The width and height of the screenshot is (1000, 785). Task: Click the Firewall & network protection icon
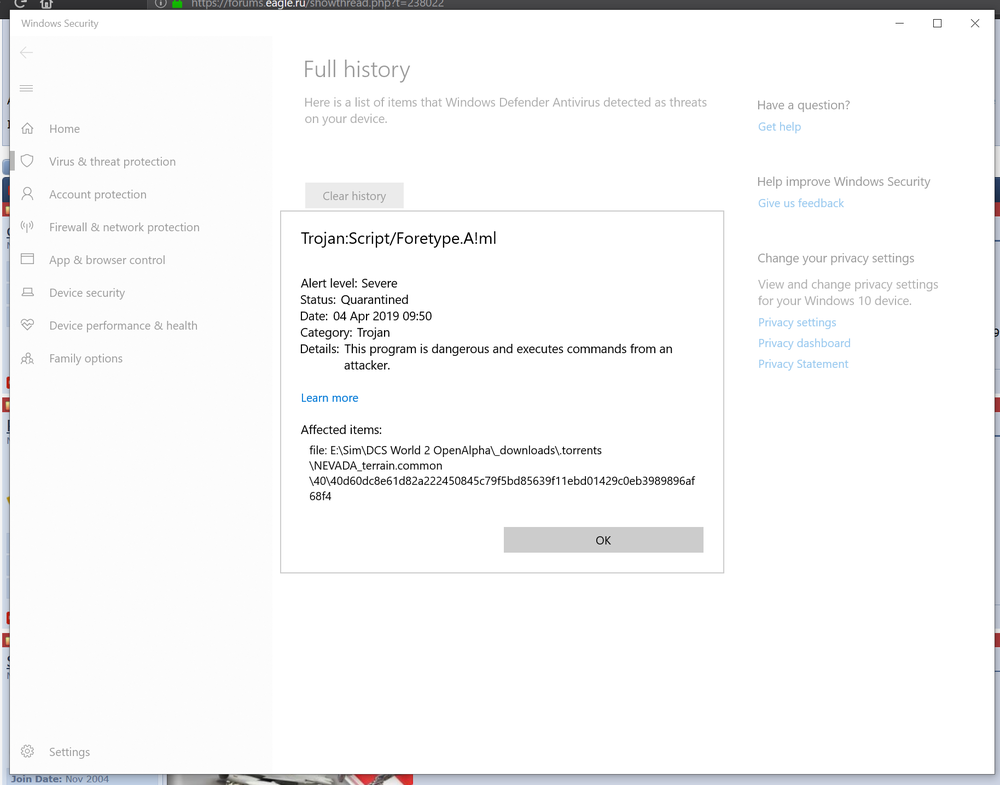(x=27, y=227)
